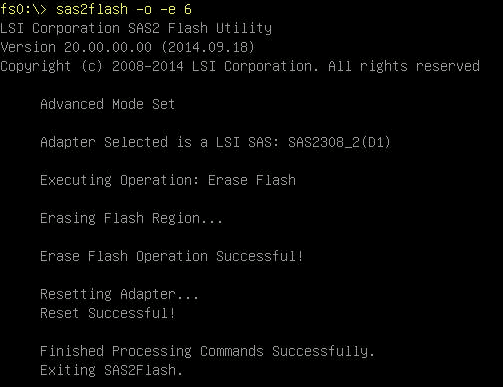
Task: Click the Copyright 2008-2014 line
Action: click(x=240, y=66)
